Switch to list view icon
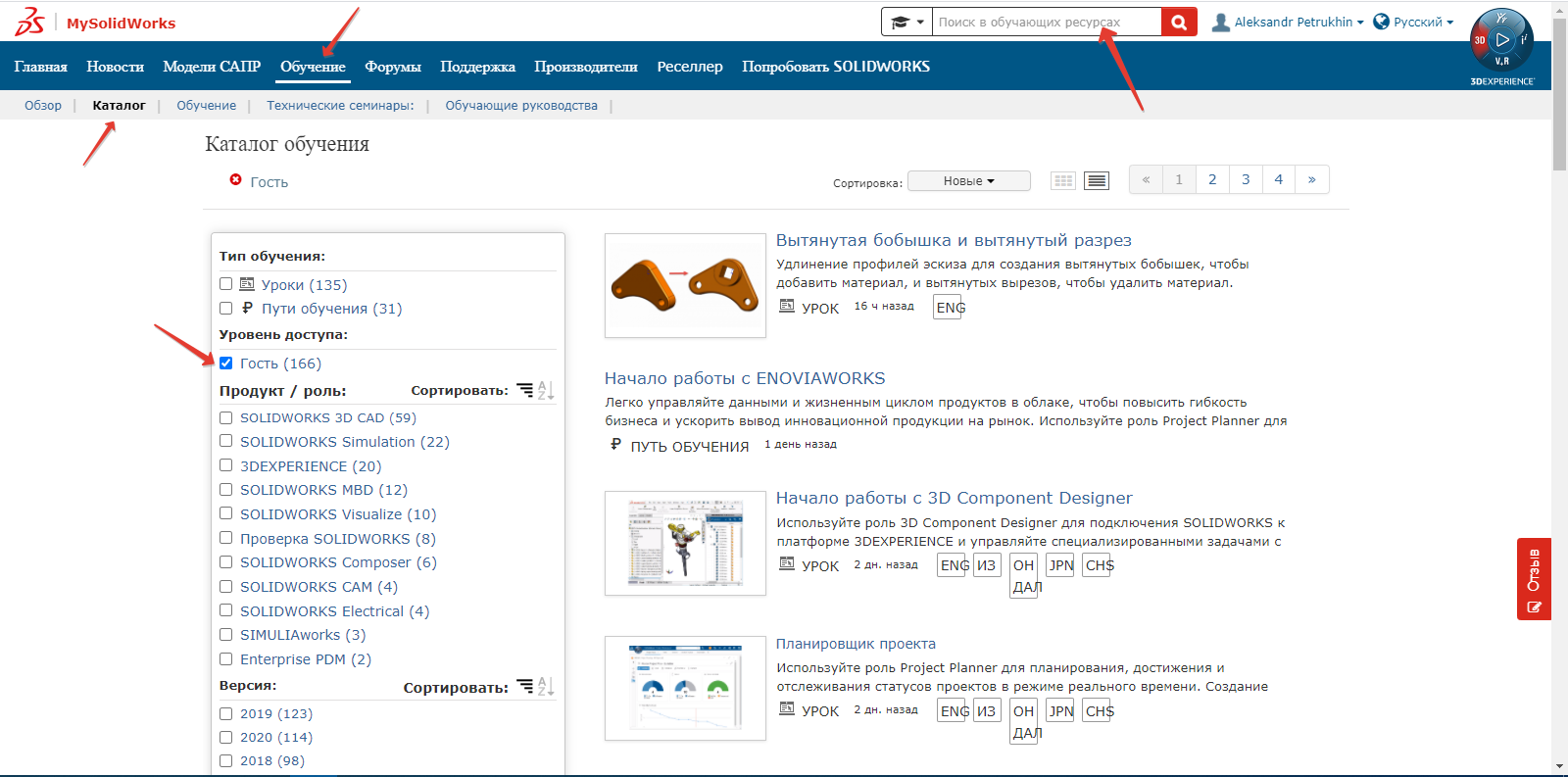The height and width of the screenshot is (777, 1568). tap(1097, 181)
